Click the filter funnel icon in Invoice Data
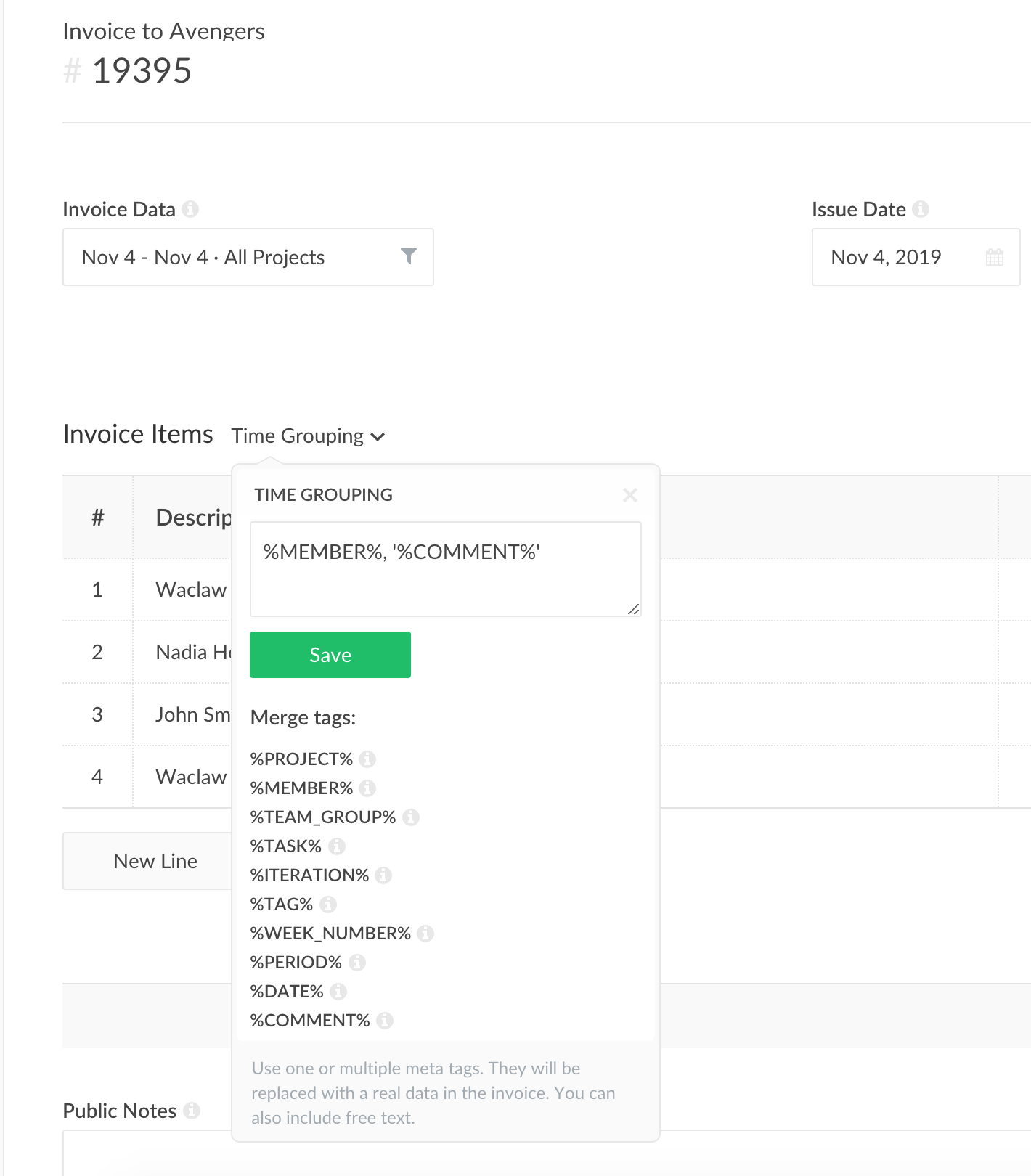1031x1176 pixels. (409, 256)
